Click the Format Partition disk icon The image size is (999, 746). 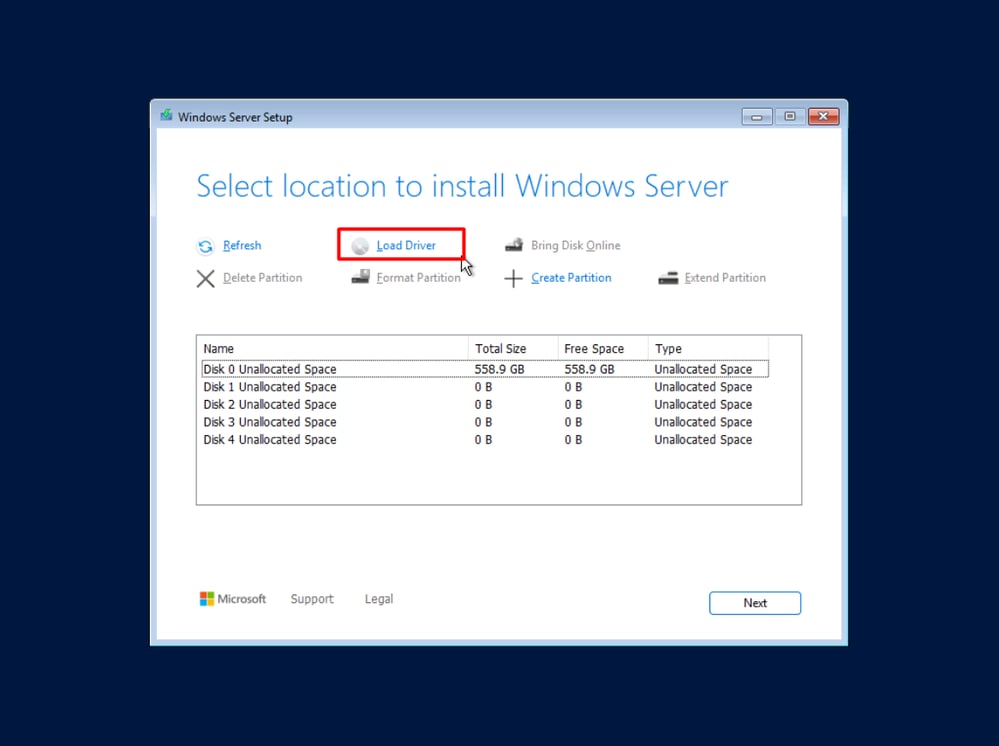[x=360, y=278]
